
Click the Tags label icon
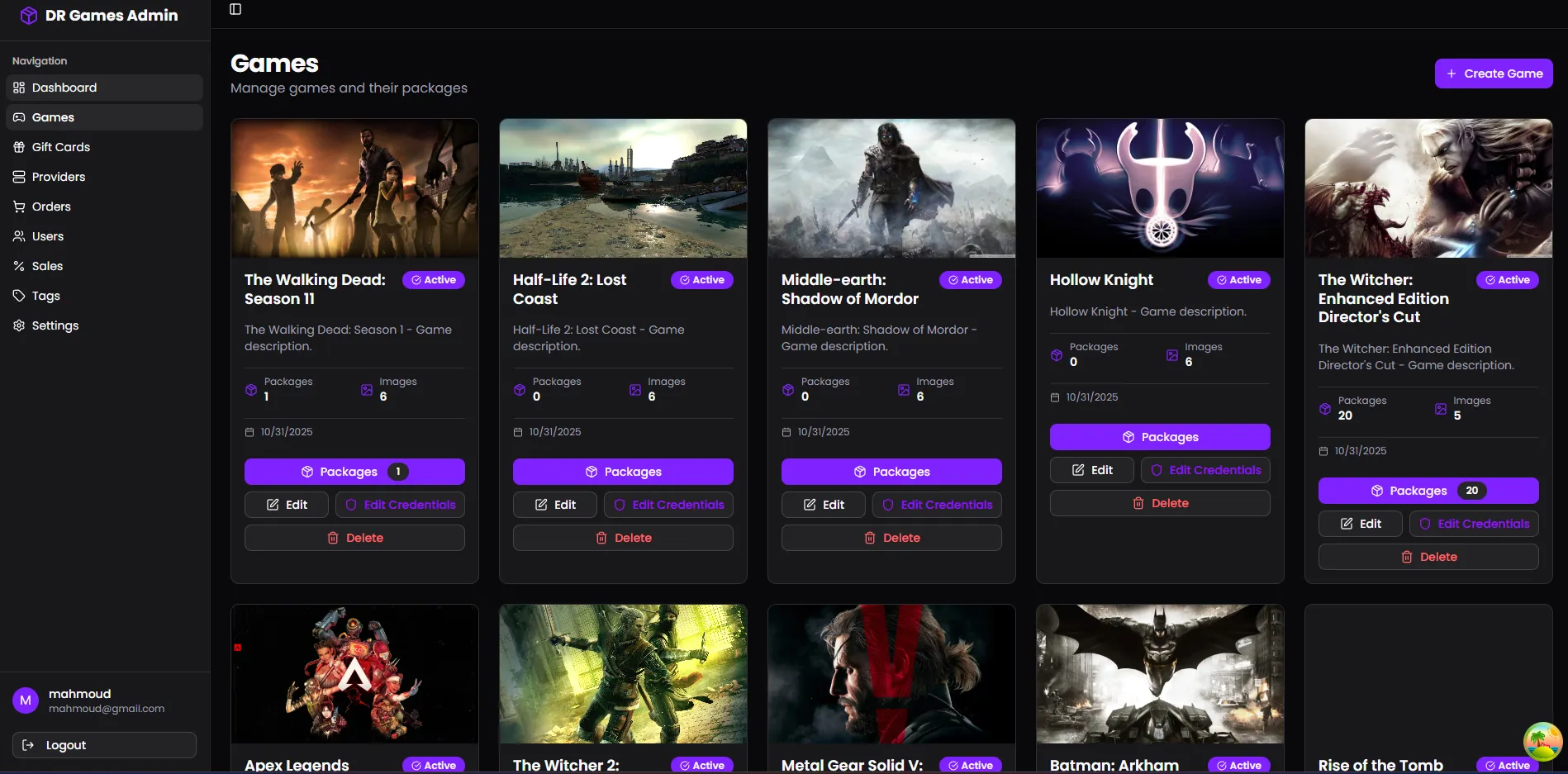[19, 296]
